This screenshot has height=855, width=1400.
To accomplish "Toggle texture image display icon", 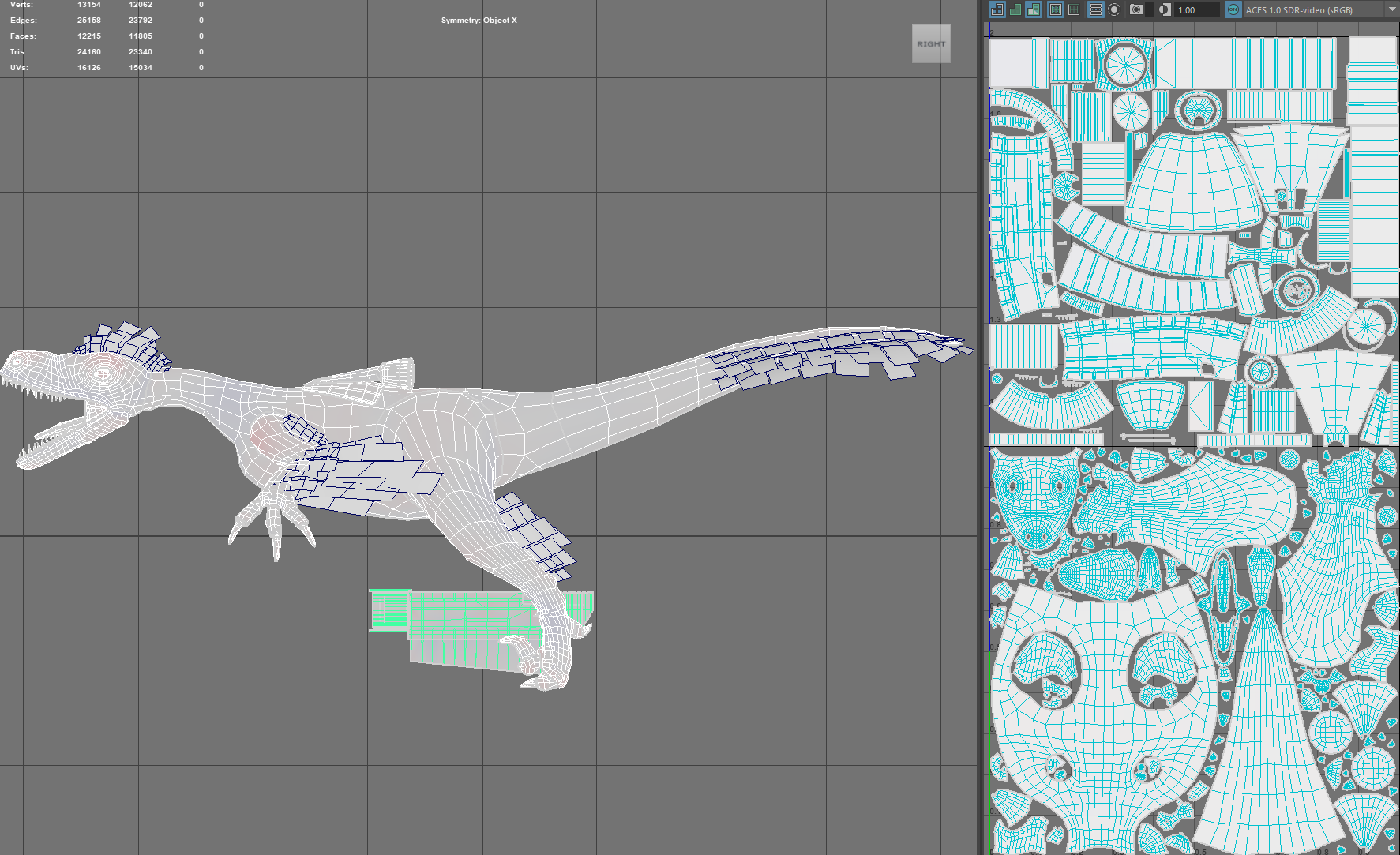I will click(1056, 9).
